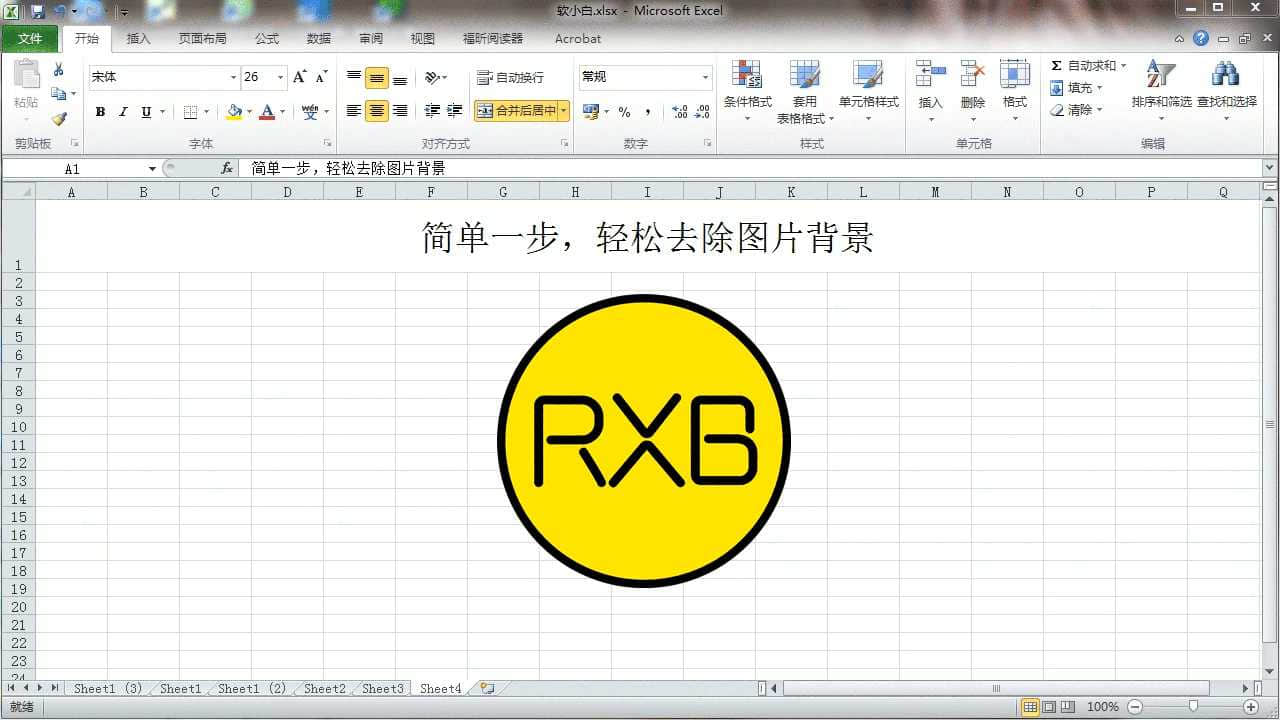
Task: Expand the Name Box A1 dropdown
Action: point(152,169)
